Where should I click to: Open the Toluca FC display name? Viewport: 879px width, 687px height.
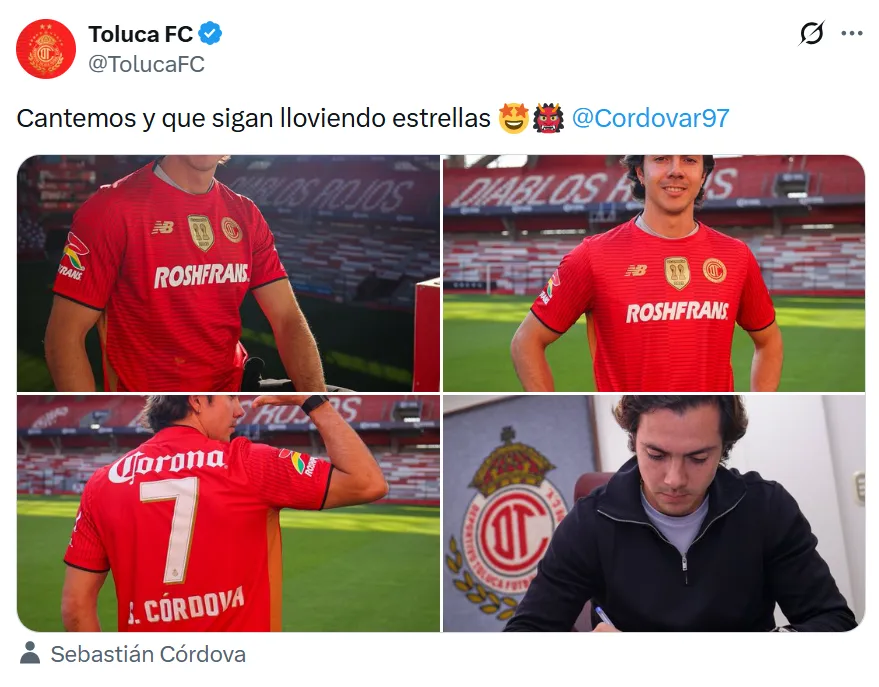(x=141, y=34)
